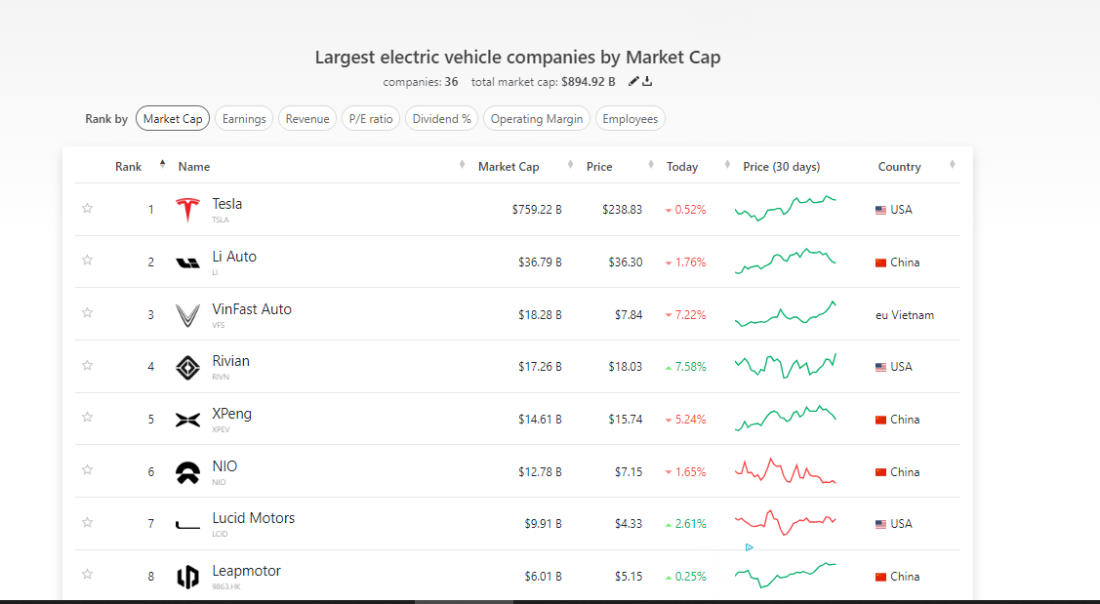Click the Lucid Motors logo
This screenshot has height=604, width=1100.
[x=188, y=524]
